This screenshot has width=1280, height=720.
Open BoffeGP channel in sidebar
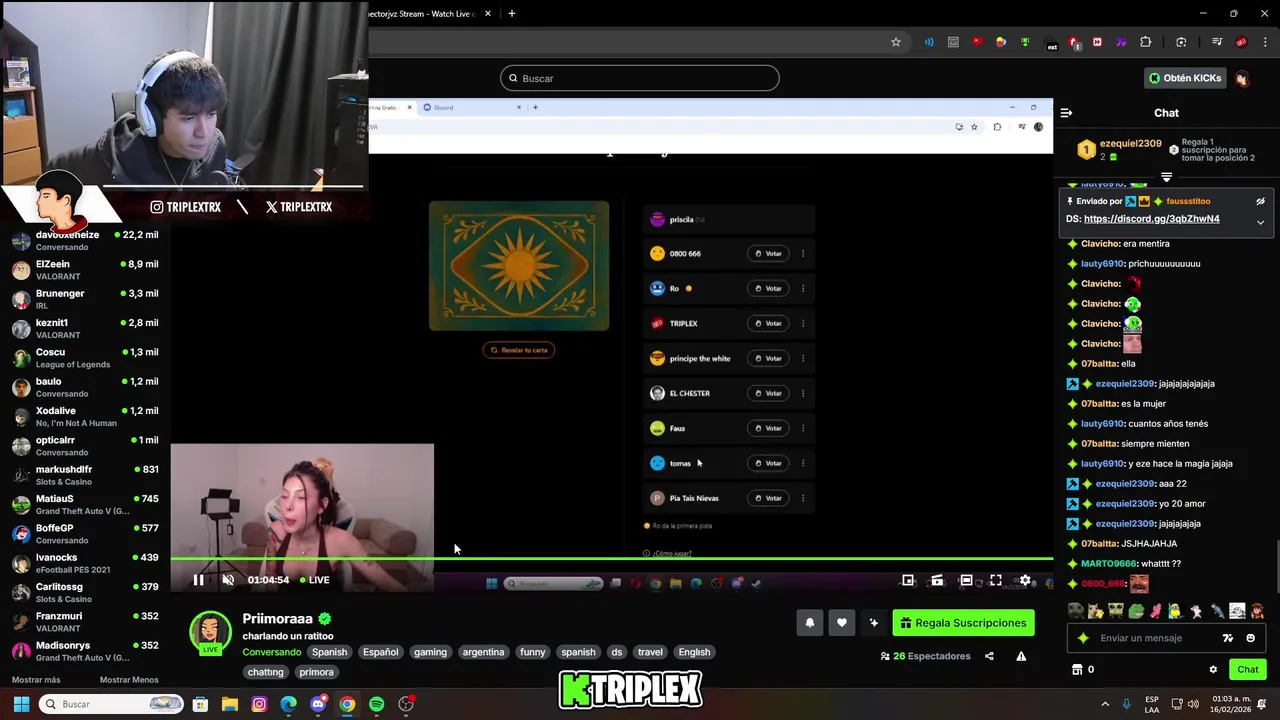(85, 533)
